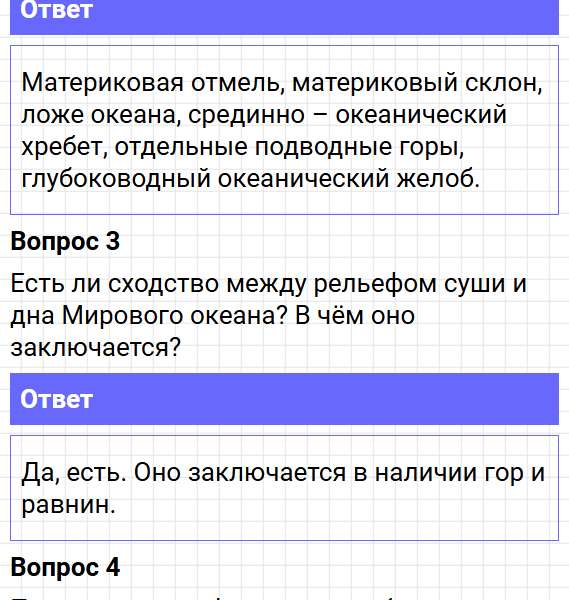Click the question line starting "Есть ли сходство"
Viewport: 569px width, 600px height.
point(268,284)
